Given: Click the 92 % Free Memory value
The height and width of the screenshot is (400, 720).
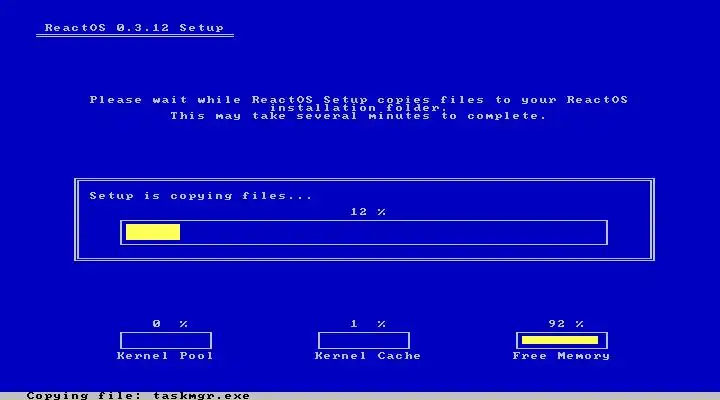Looking at the screenshot, I should coord(566,324).
